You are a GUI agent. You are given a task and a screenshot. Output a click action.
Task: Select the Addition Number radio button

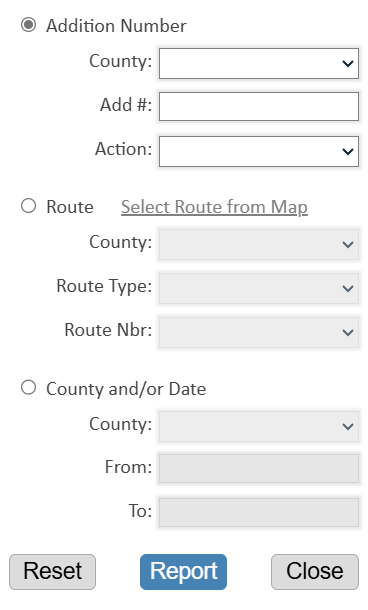(x=28, y=25)
